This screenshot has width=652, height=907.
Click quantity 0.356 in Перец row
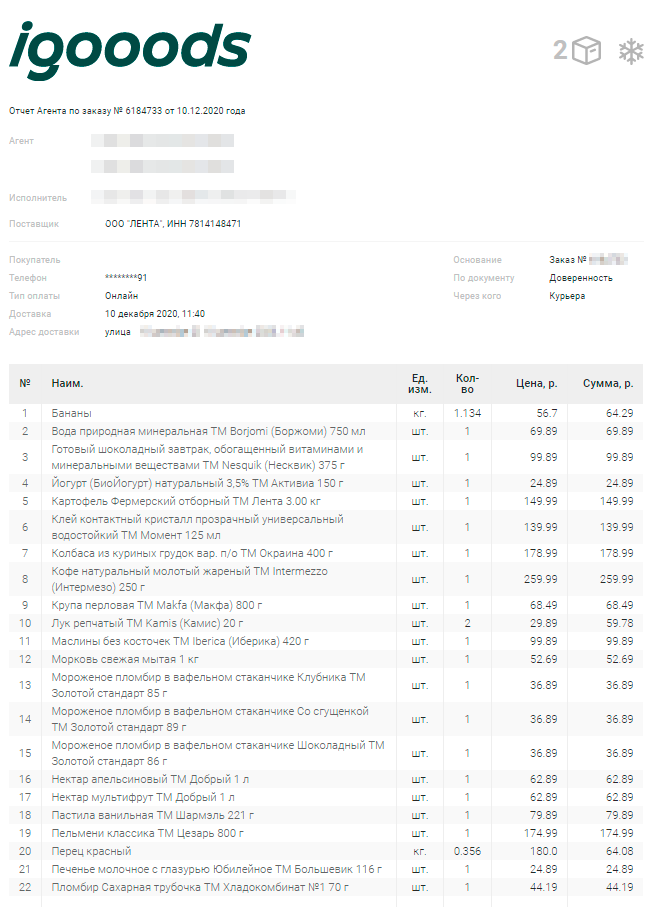coord(467,851)
